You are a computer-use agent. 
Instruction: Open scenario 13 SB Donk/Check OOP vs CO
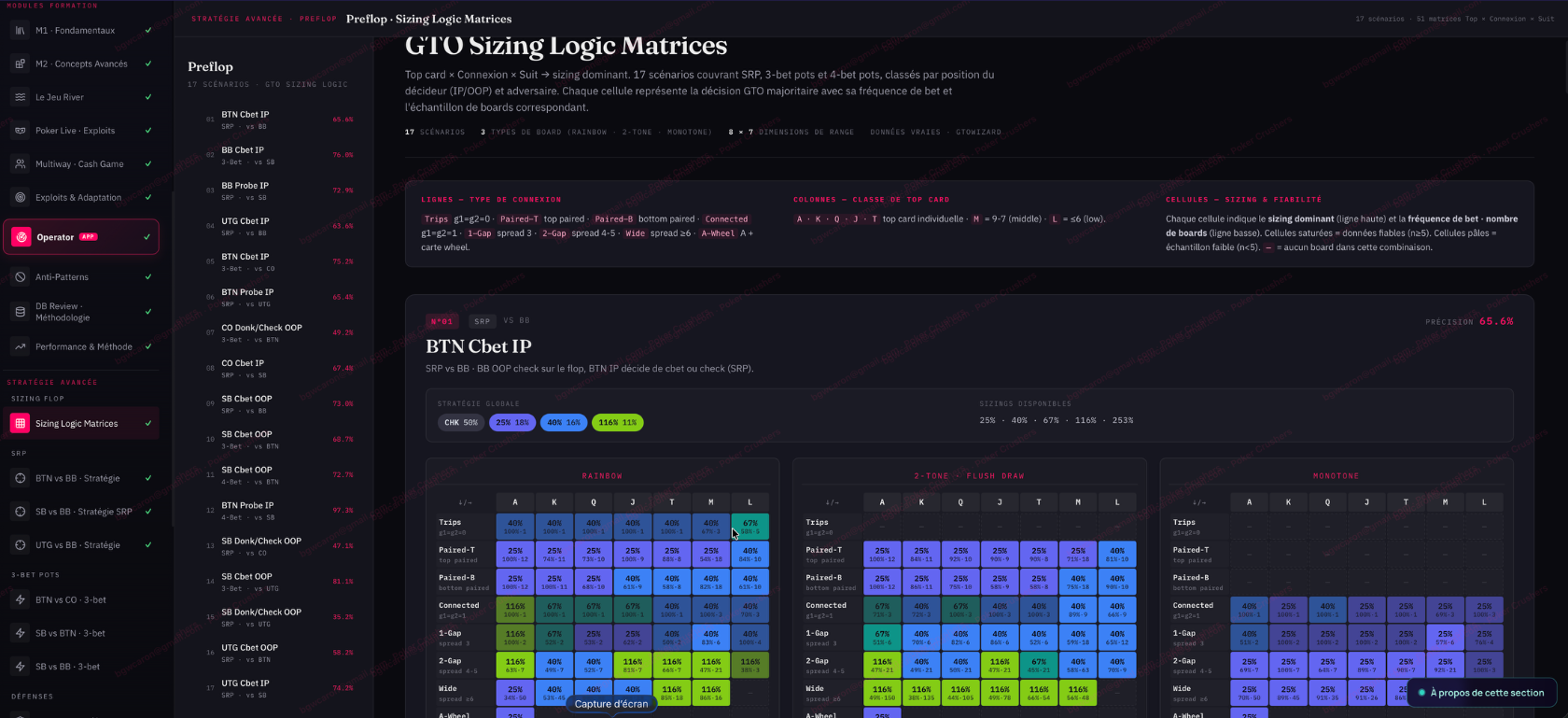pos(280,546)
